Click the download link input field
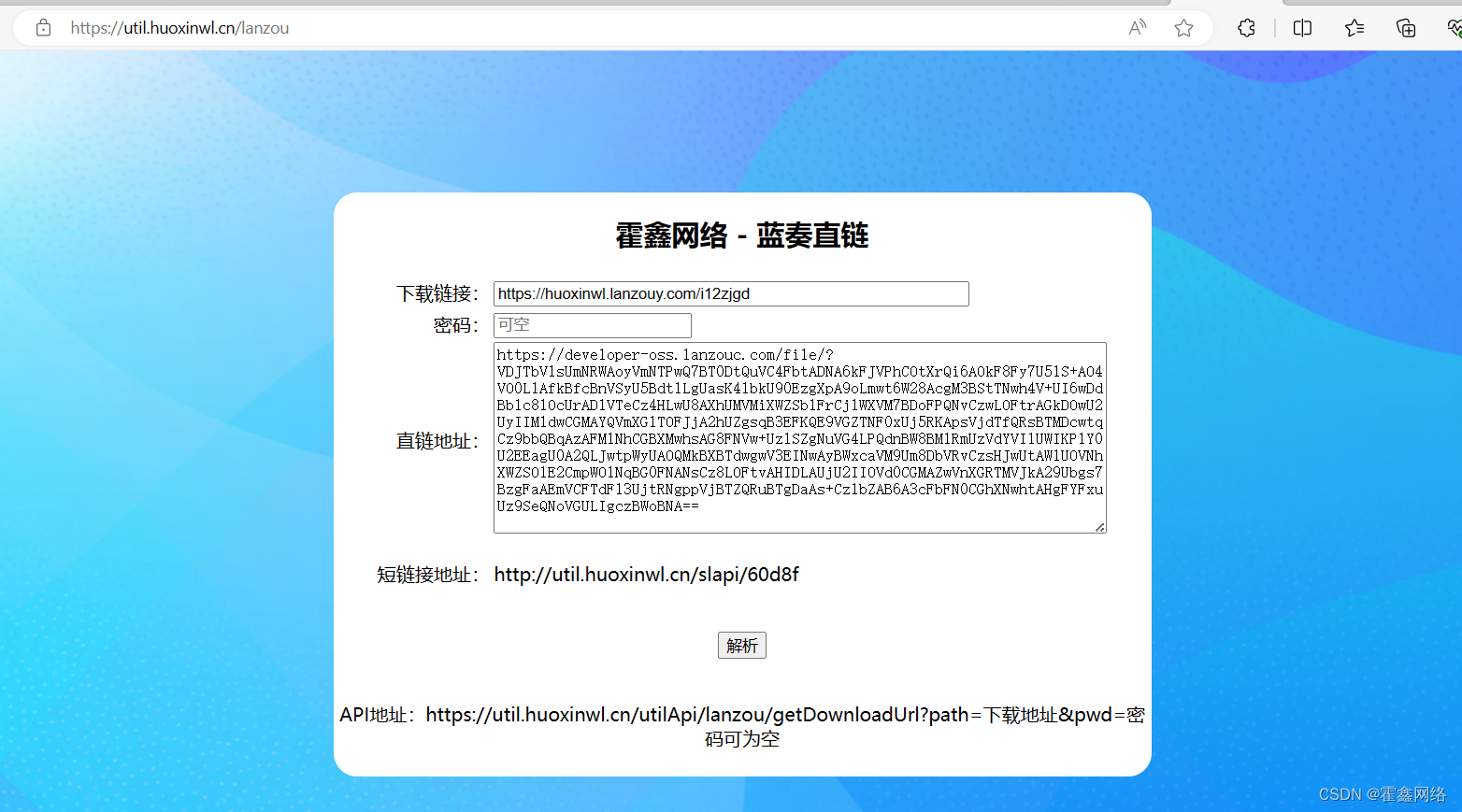The width and height of the screenshot is (1462, 812). point(731,293)
